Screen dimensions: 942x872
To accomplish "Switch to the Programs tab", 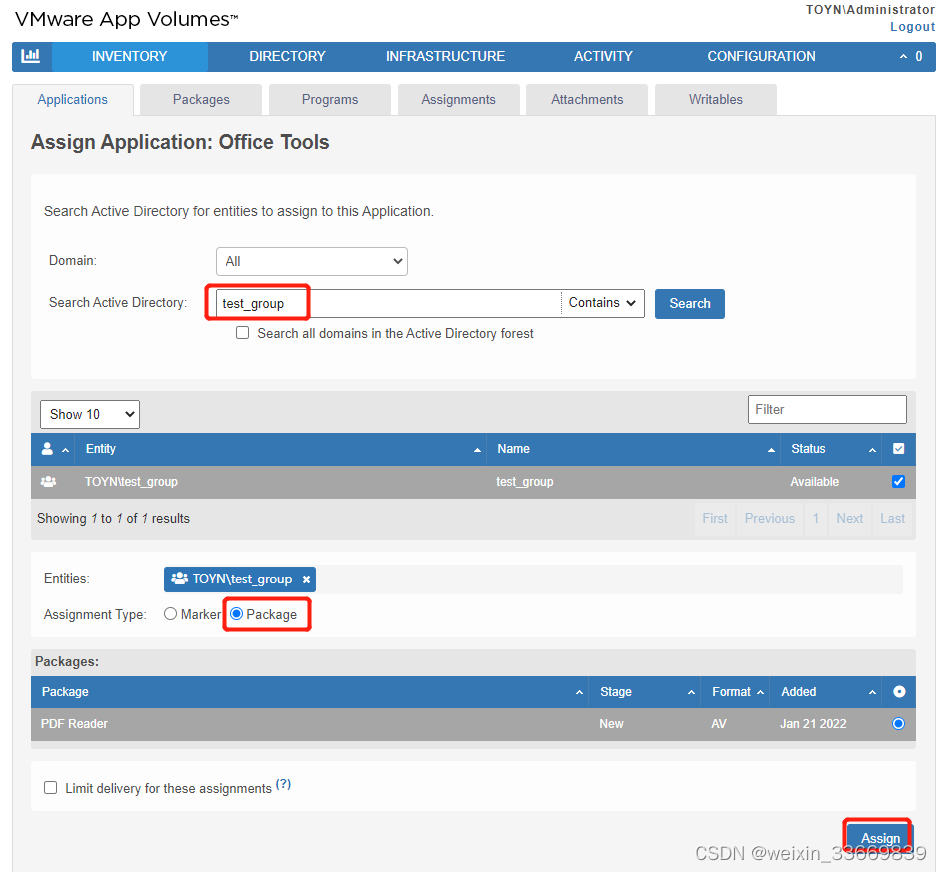I will [330, 100].
